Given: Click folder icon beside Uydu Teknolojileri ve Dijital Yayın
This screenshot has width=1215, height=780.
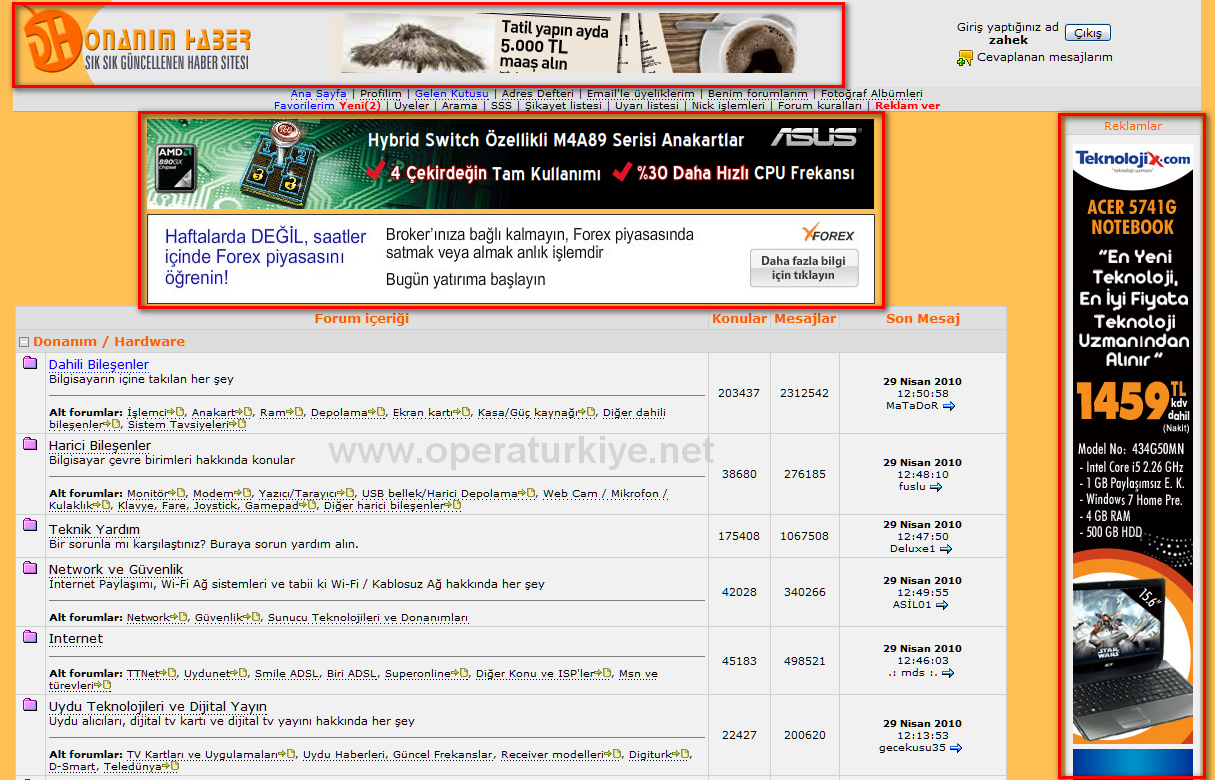Looking at the screenshot, I should coord(30,704).
